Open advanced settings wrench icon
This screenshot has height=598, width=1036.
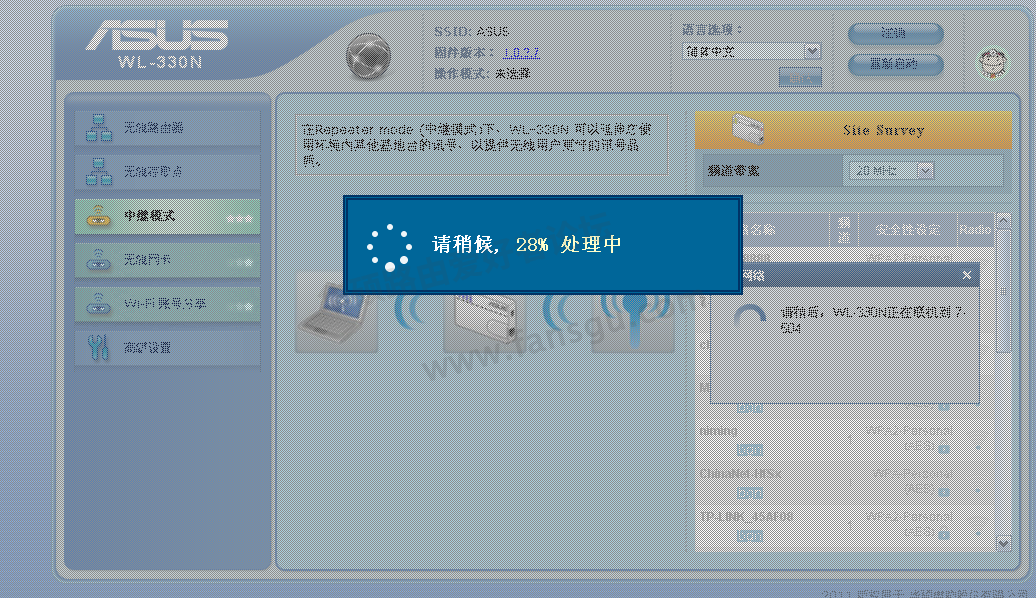point(98,347)
